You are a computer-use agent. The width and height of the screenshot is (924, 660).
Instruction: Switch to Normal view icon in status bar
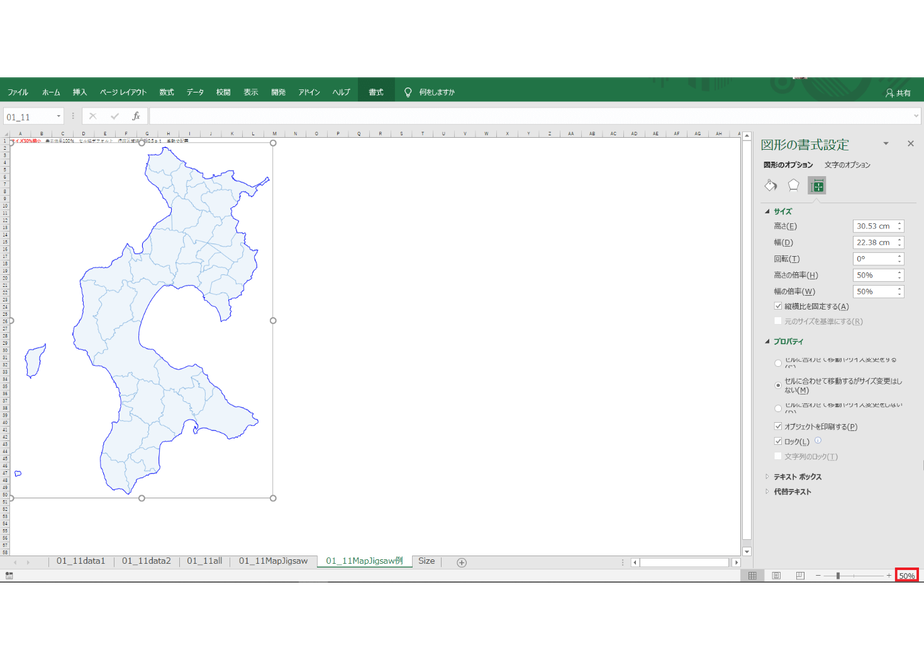pyautogui.click(x=753, y=575)
